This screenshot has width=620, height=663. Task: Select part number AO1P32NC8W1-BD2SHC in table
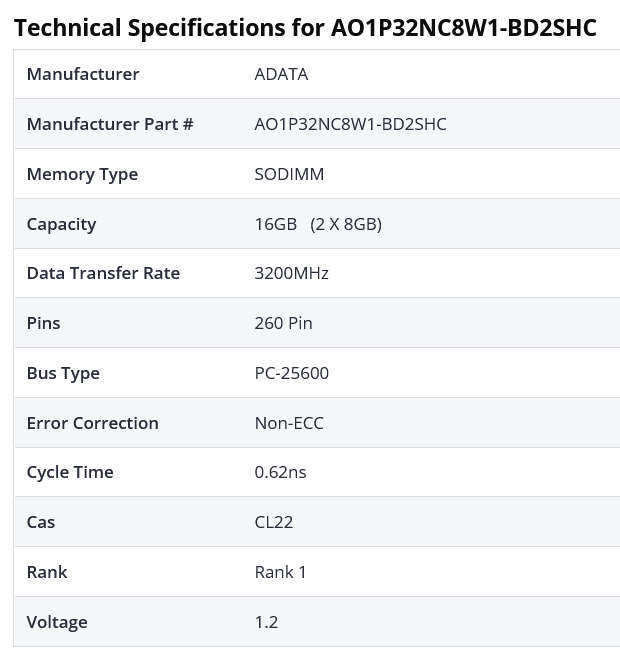(x=351, y=124)
